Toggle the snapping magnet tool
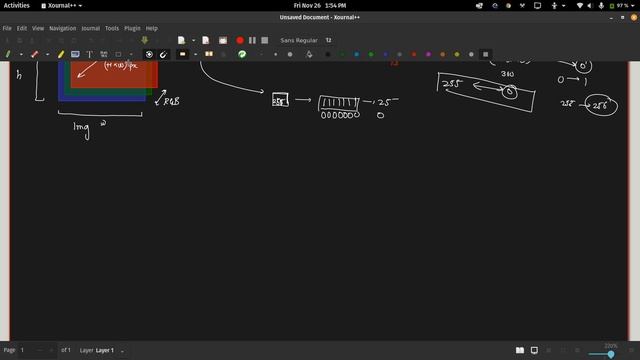640x360 pixels. [x=163, y=54]
